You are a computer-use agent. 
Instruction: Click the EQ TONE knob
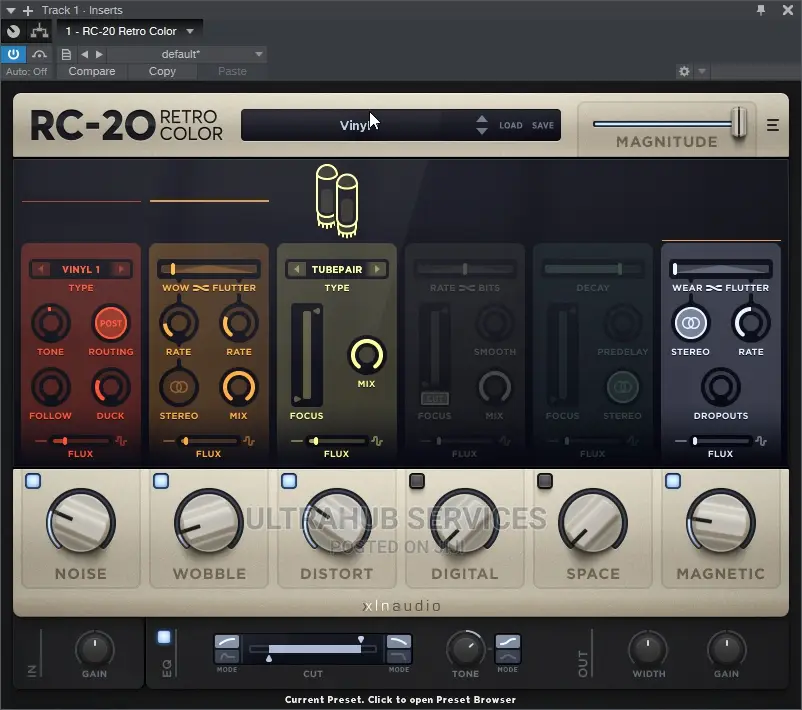tap(465, 649)
